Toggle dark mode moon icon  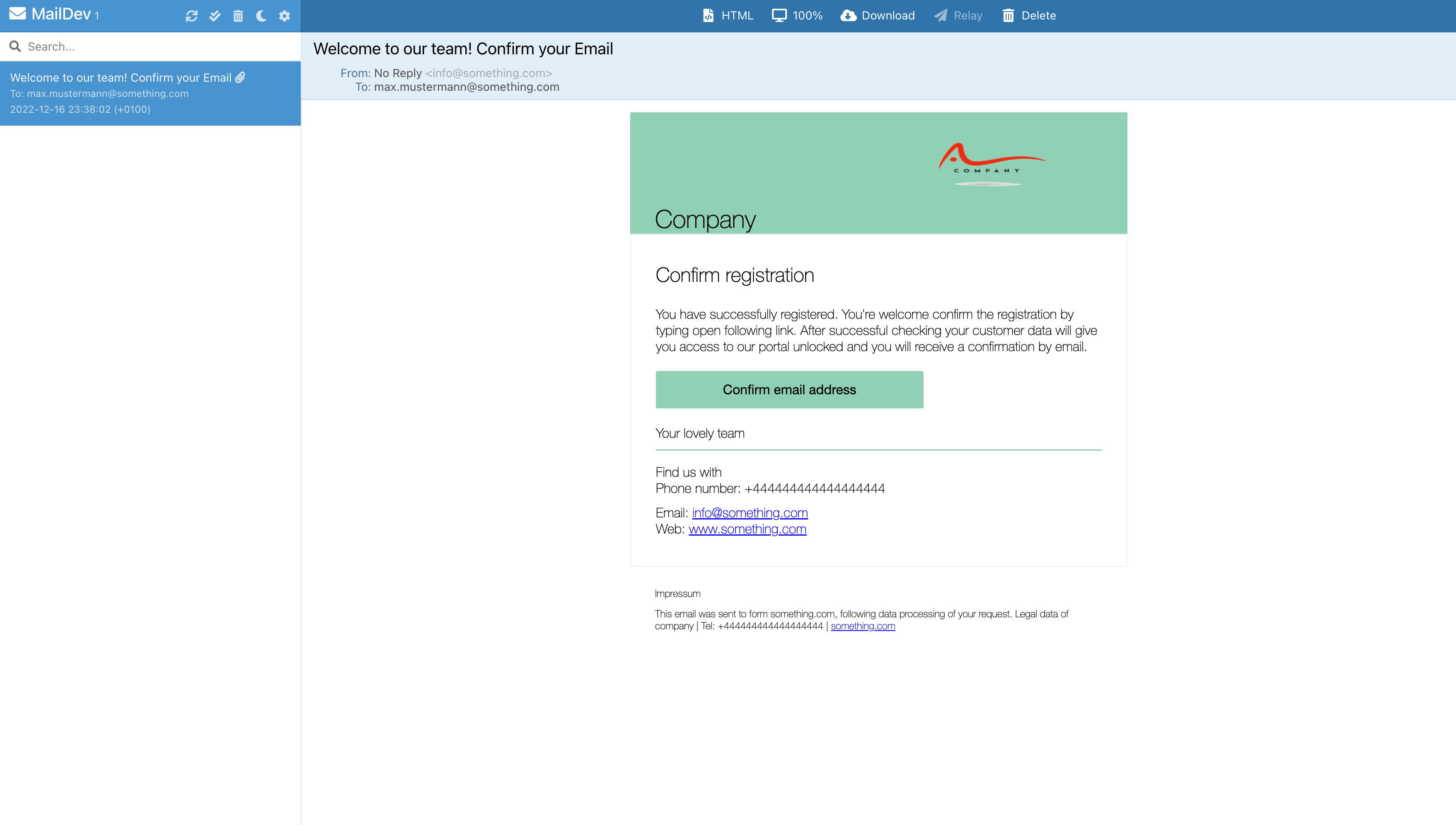click(x=261, y=16)
